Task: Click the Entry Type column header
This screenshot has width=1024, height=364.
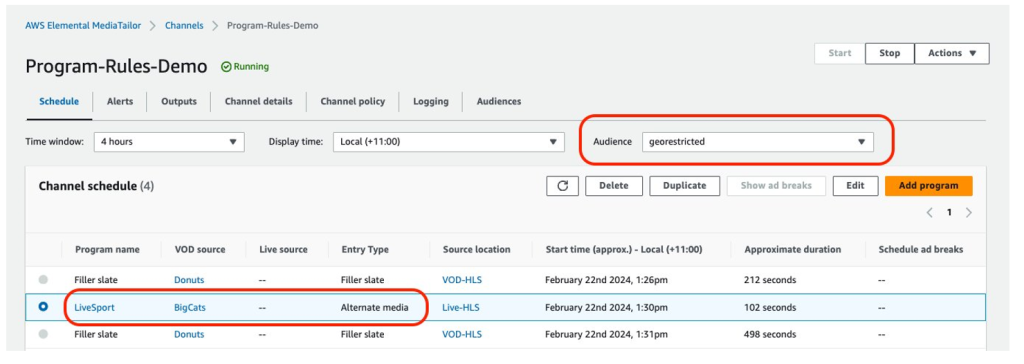Action: [365, 250]
